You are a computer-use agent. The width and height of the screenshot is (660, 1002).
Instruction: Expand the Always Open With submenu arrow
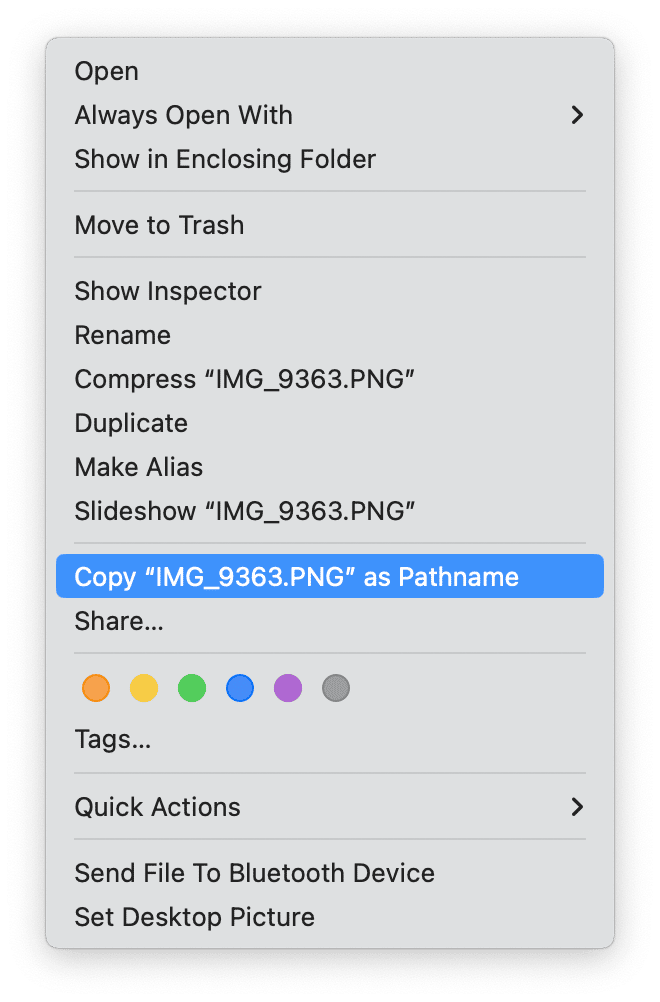pos(576,115)
